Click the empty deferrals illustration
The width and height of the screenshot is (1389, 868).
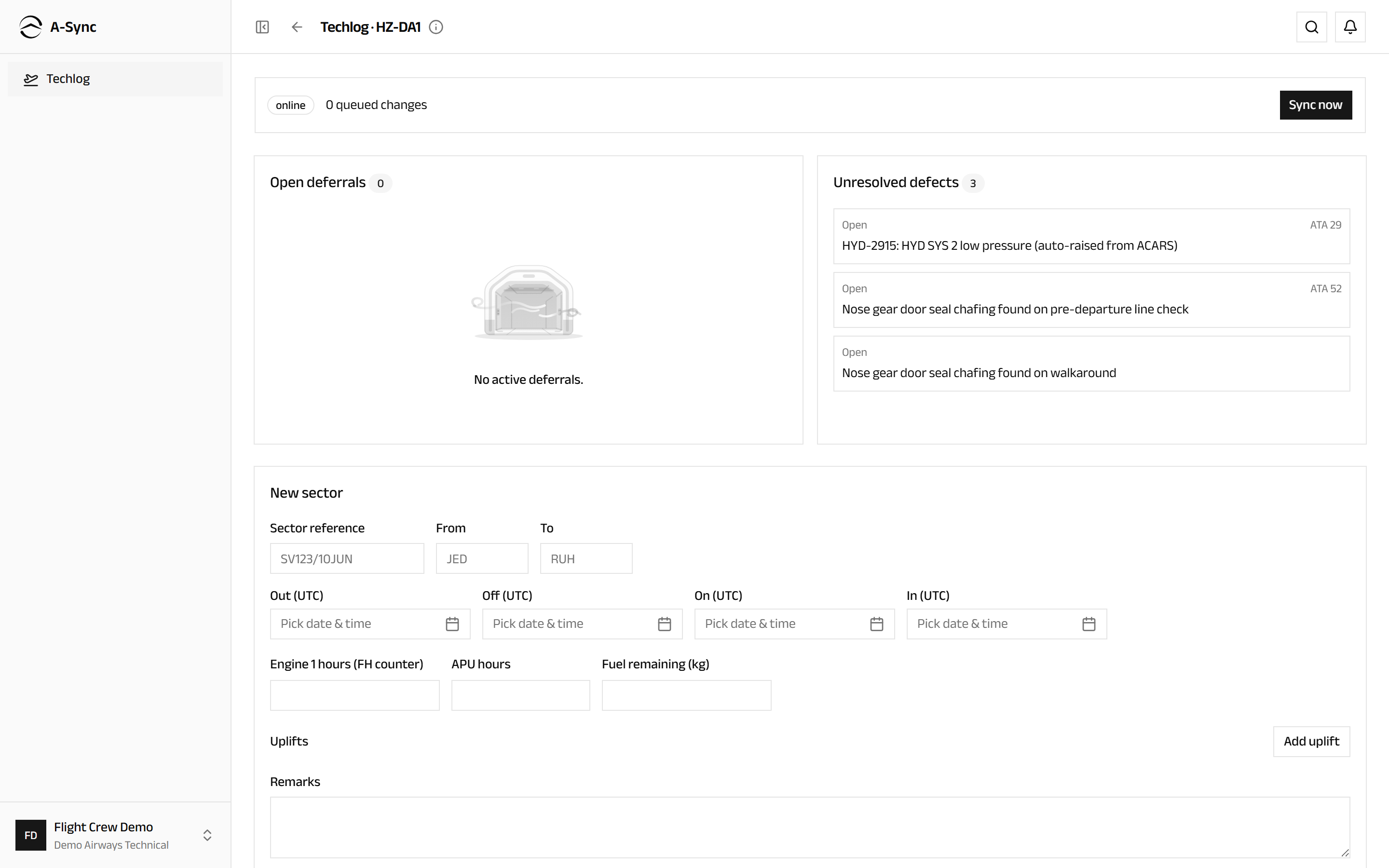[528, 302]
